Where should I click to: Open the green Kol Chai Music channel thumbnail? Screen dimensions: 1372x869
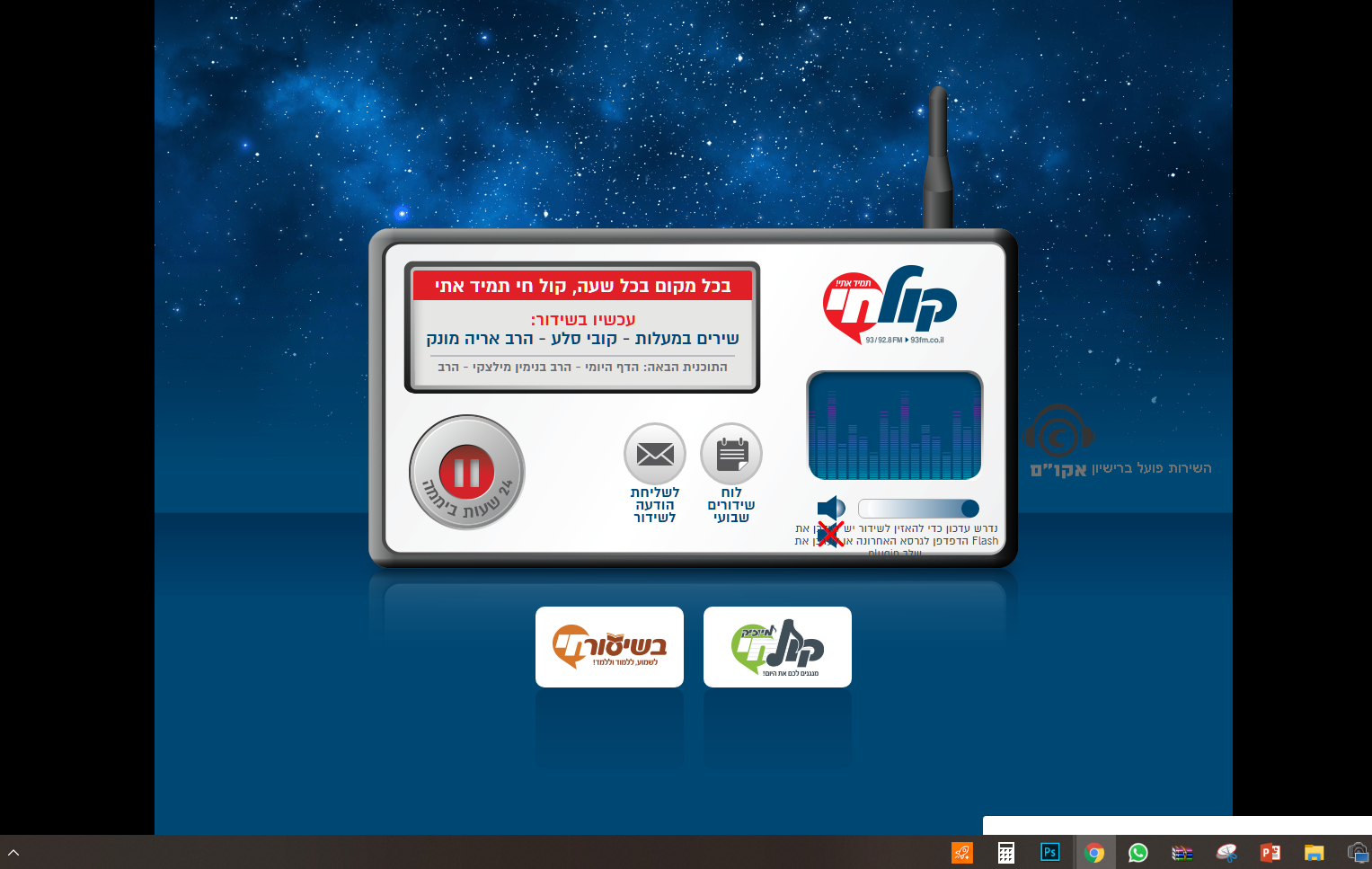(x=777, y=647)
